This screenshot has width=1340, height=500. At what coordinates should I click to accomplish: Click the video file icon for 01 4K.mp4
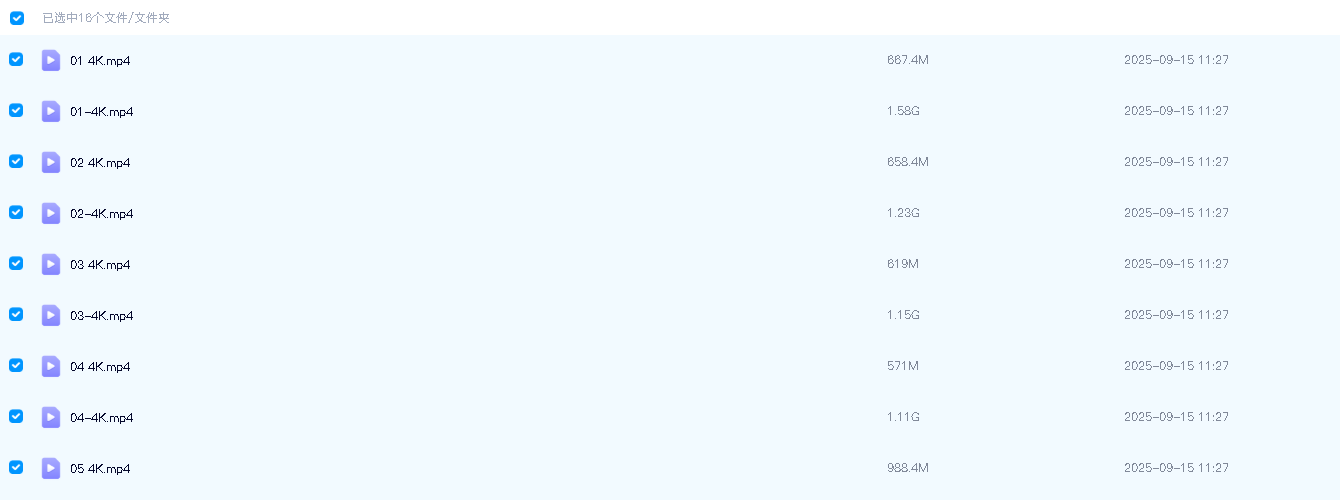(51, 60)
